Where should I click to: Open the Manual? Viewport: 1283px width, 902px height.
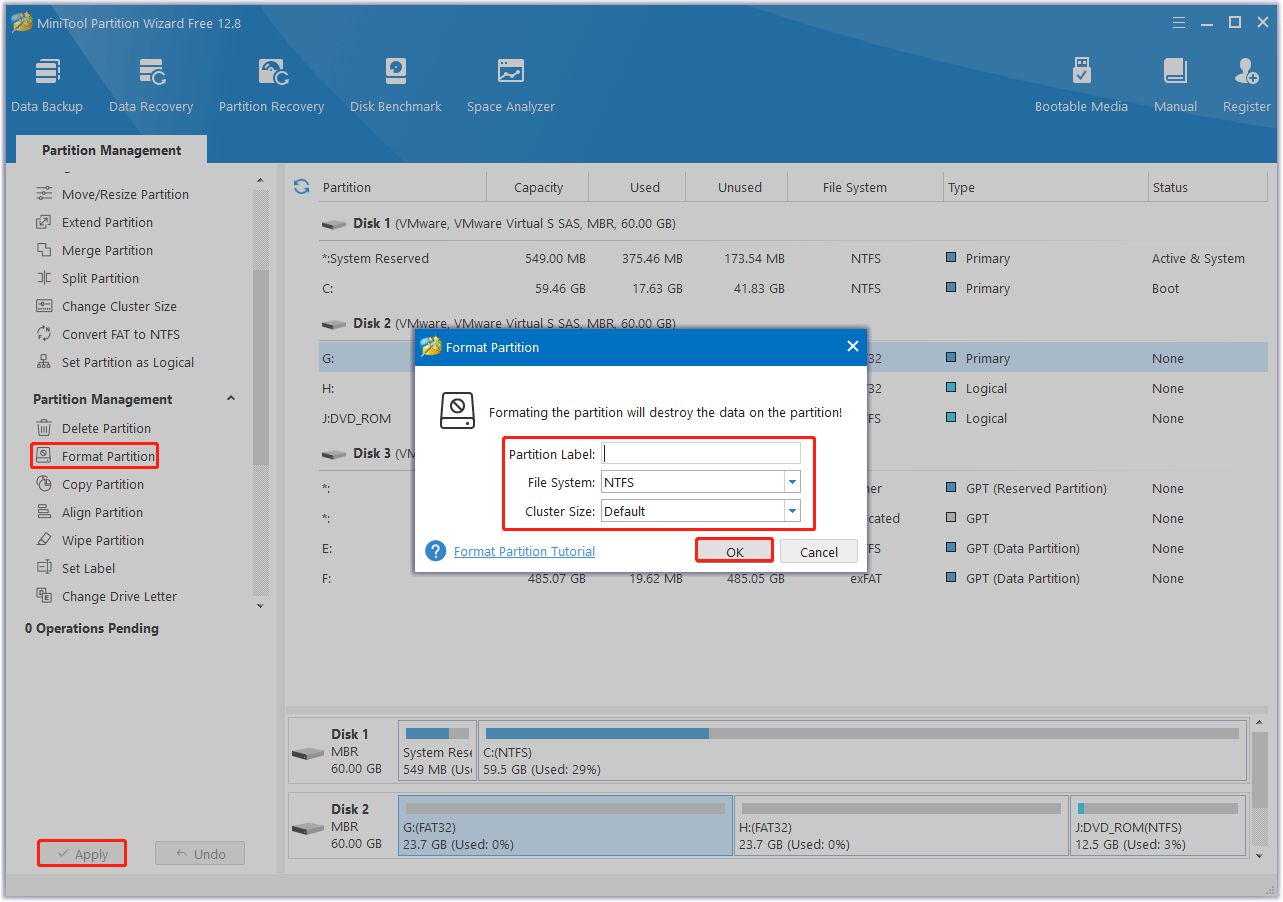click(x=1175, y=82)
